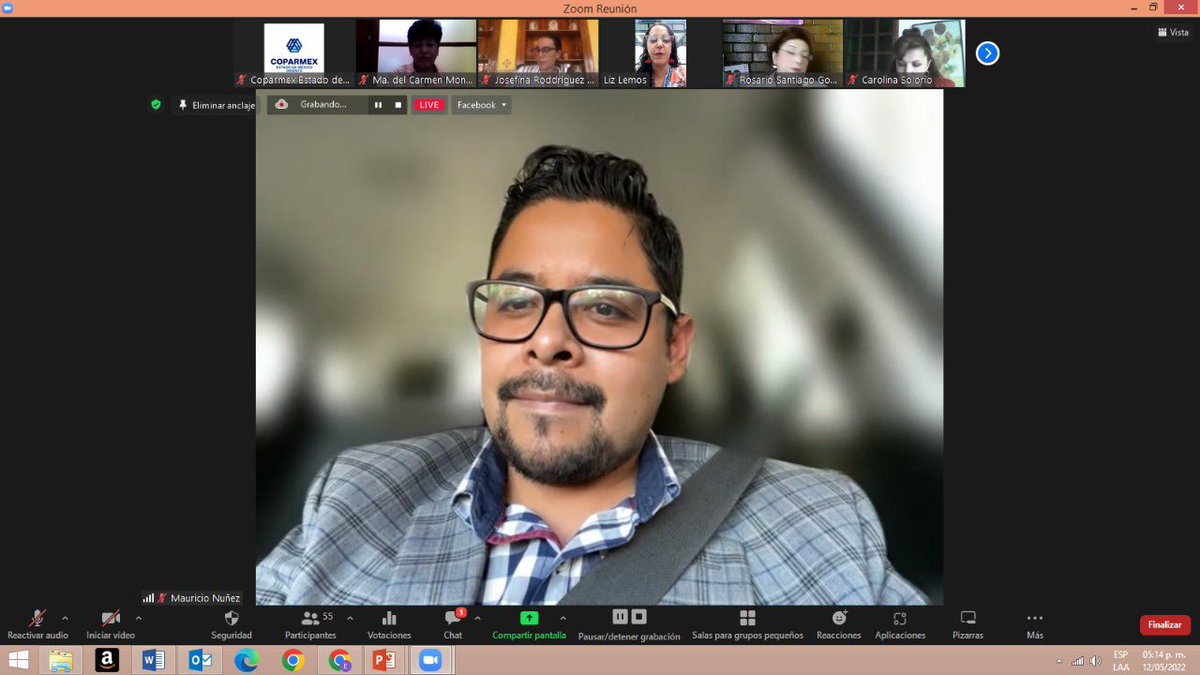Open the Vista view menu
The height and width of the screenshot is (675, 1200).
coord(1173,32)
